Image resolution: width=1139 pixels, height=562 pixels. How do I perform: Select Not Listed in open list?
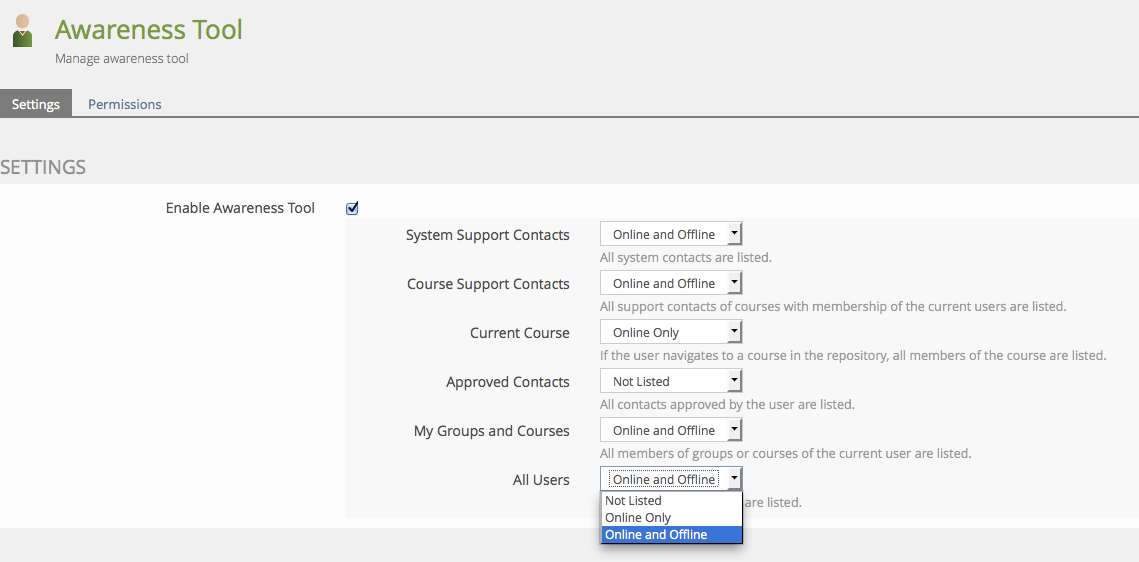tap(634, 501)
